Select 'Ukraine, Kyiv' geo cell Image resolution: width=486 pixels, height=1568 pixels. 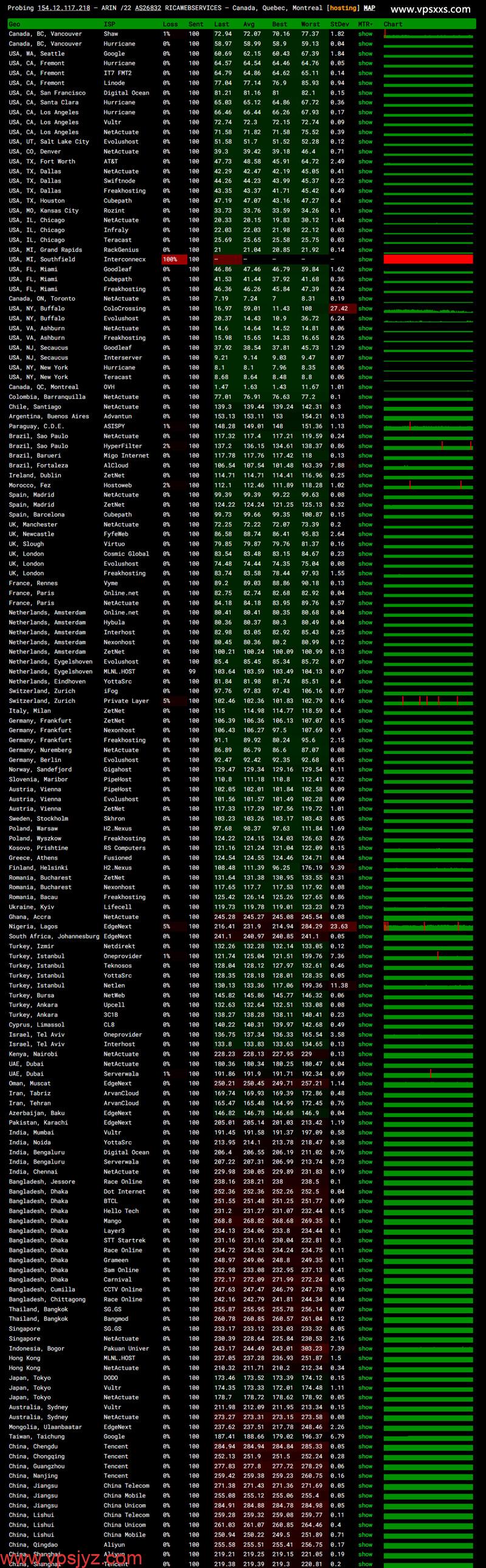[32, 907]
